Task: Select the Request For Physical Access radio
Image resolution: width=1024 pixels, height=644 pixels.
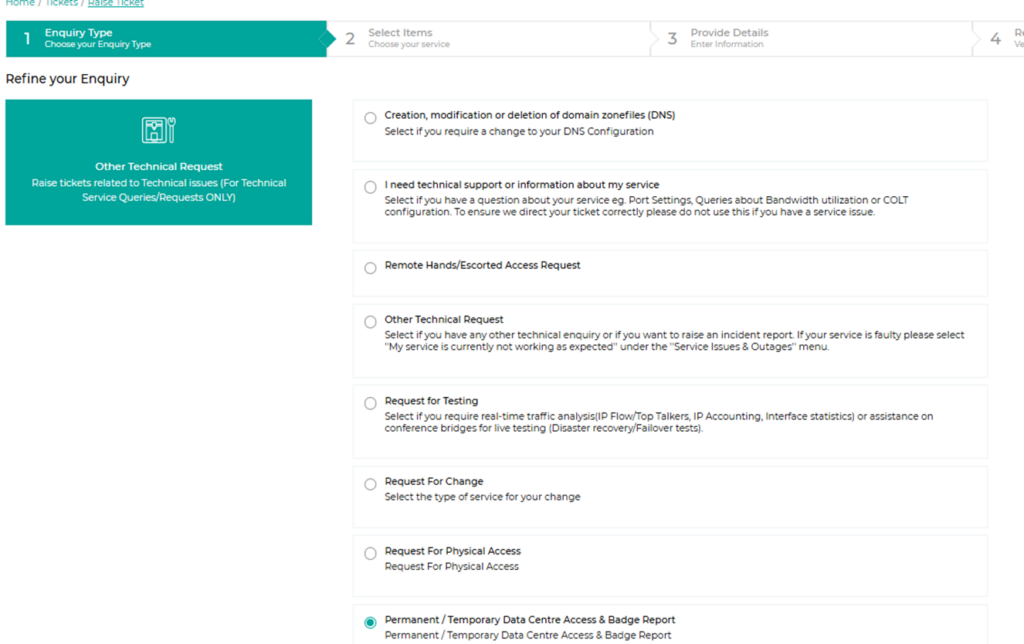Action: click(x=370, y=553)
